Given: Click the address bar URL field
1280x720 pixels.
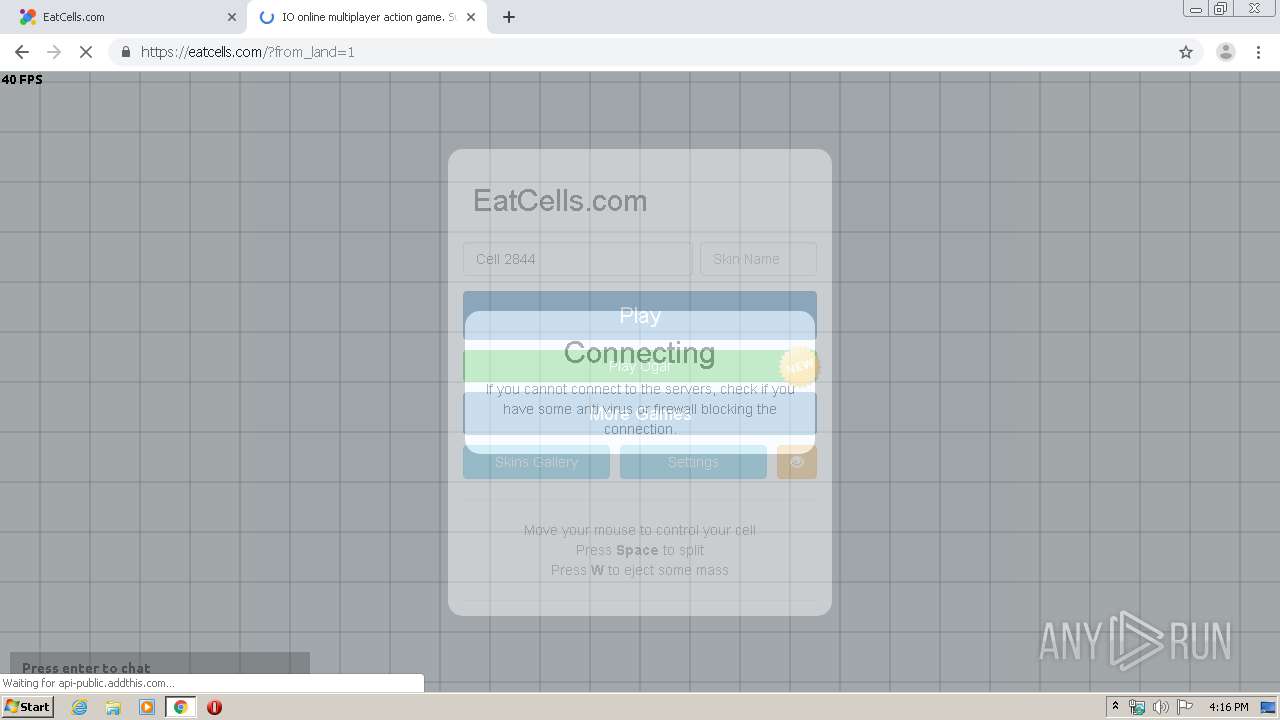Looking at the screenshot, I should (640, 52).
